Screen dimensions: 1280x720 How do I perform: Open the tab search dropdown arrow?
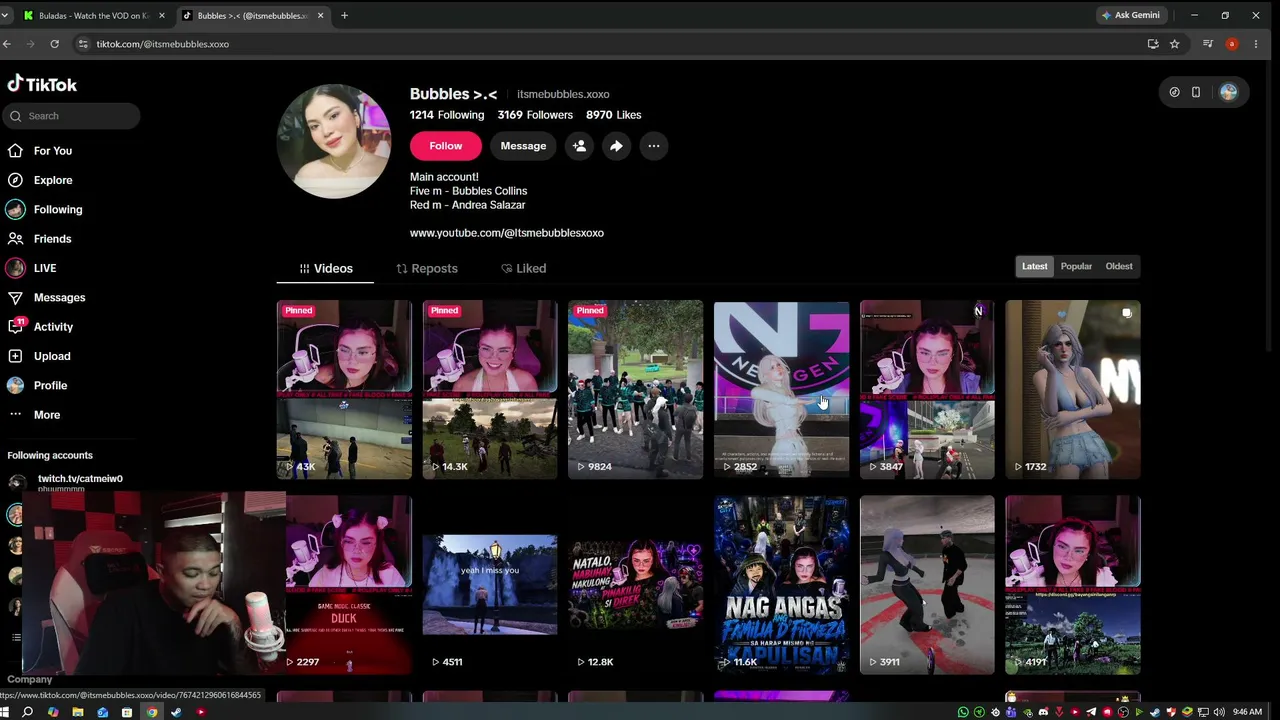click(x=5, y=16)
